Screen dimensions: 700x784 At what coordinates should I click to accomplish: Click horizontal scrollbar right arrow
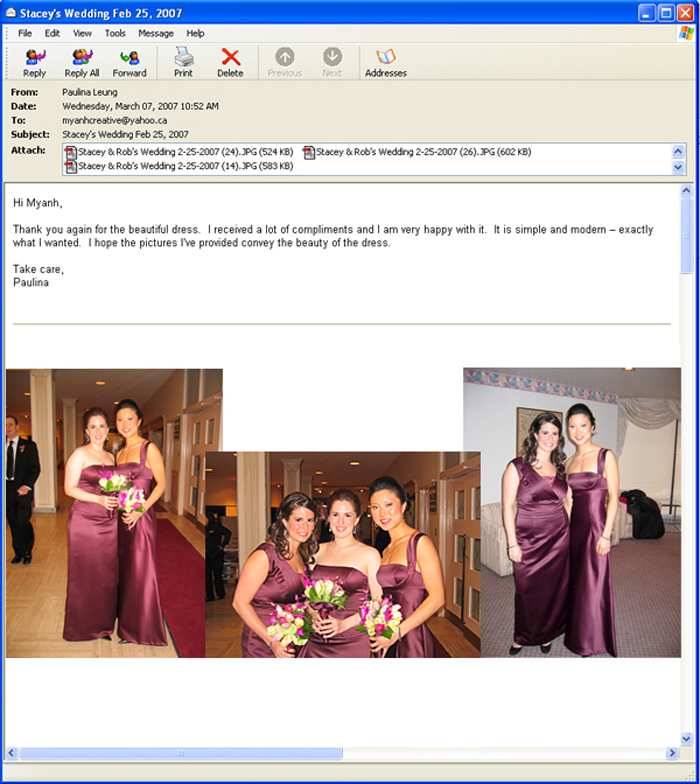tap(672, 752)
